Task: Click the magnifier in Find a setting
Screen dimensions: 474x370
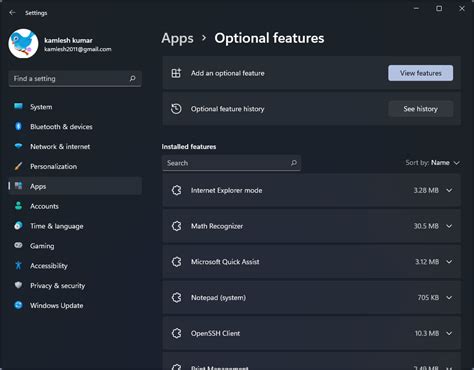Action: (132, 79)
